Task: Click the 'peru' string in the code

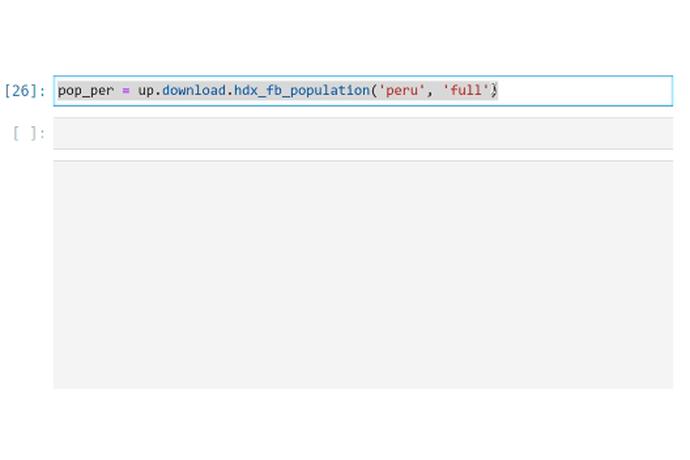Action: (x=402, y=90)
